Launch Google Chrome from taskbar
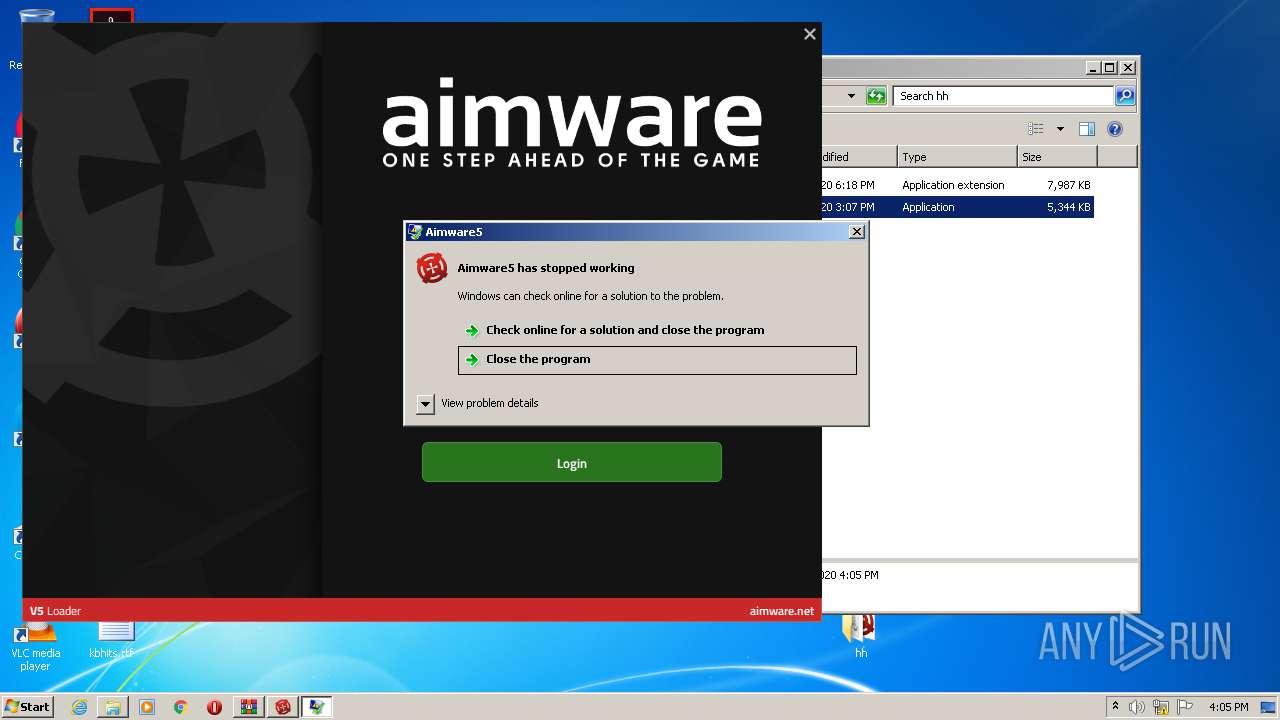Viewport: 1280px width, 720px height. click(x=180, y=707)
